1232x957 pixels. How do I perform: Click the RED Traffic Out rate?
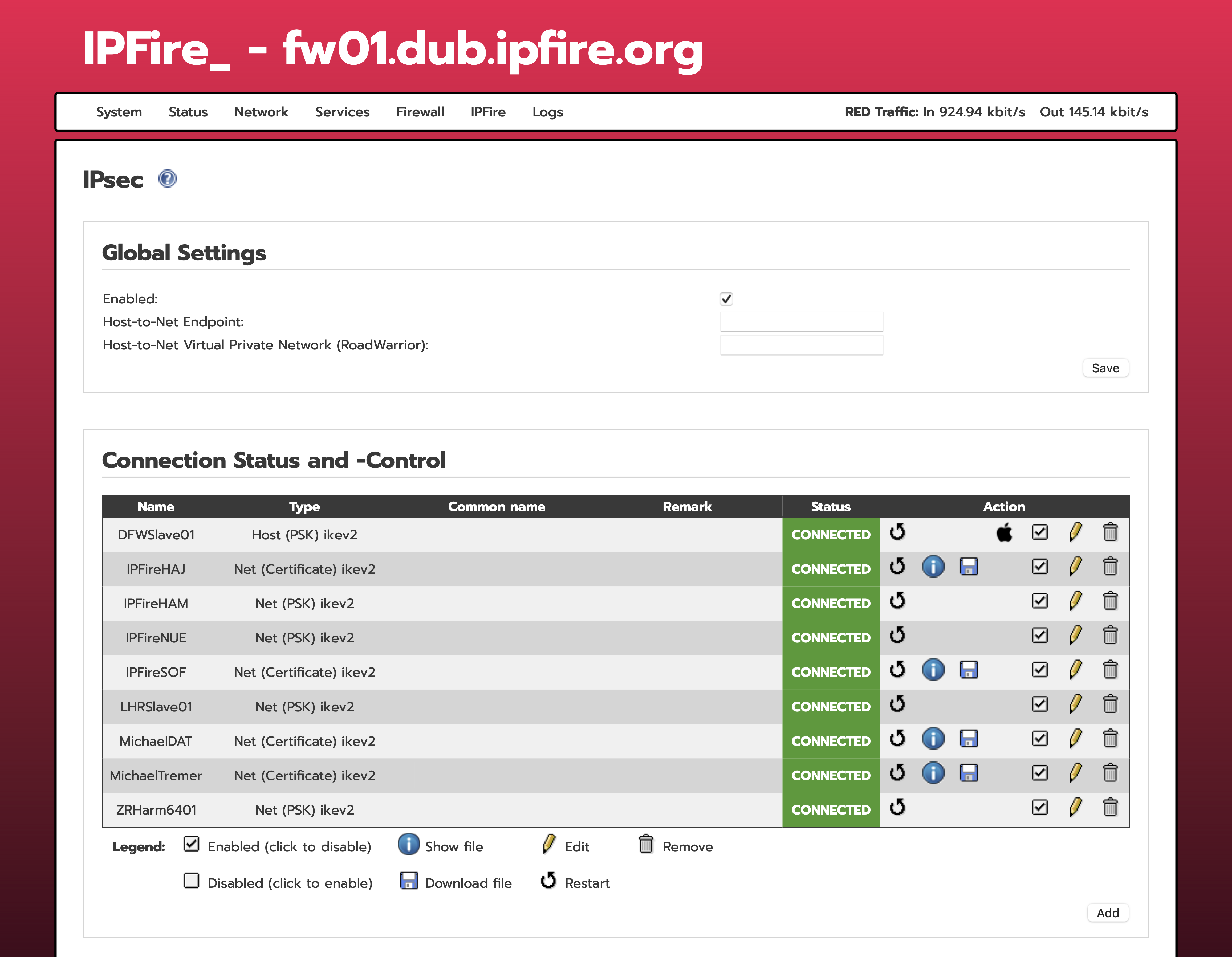[x=1094, y=112]
